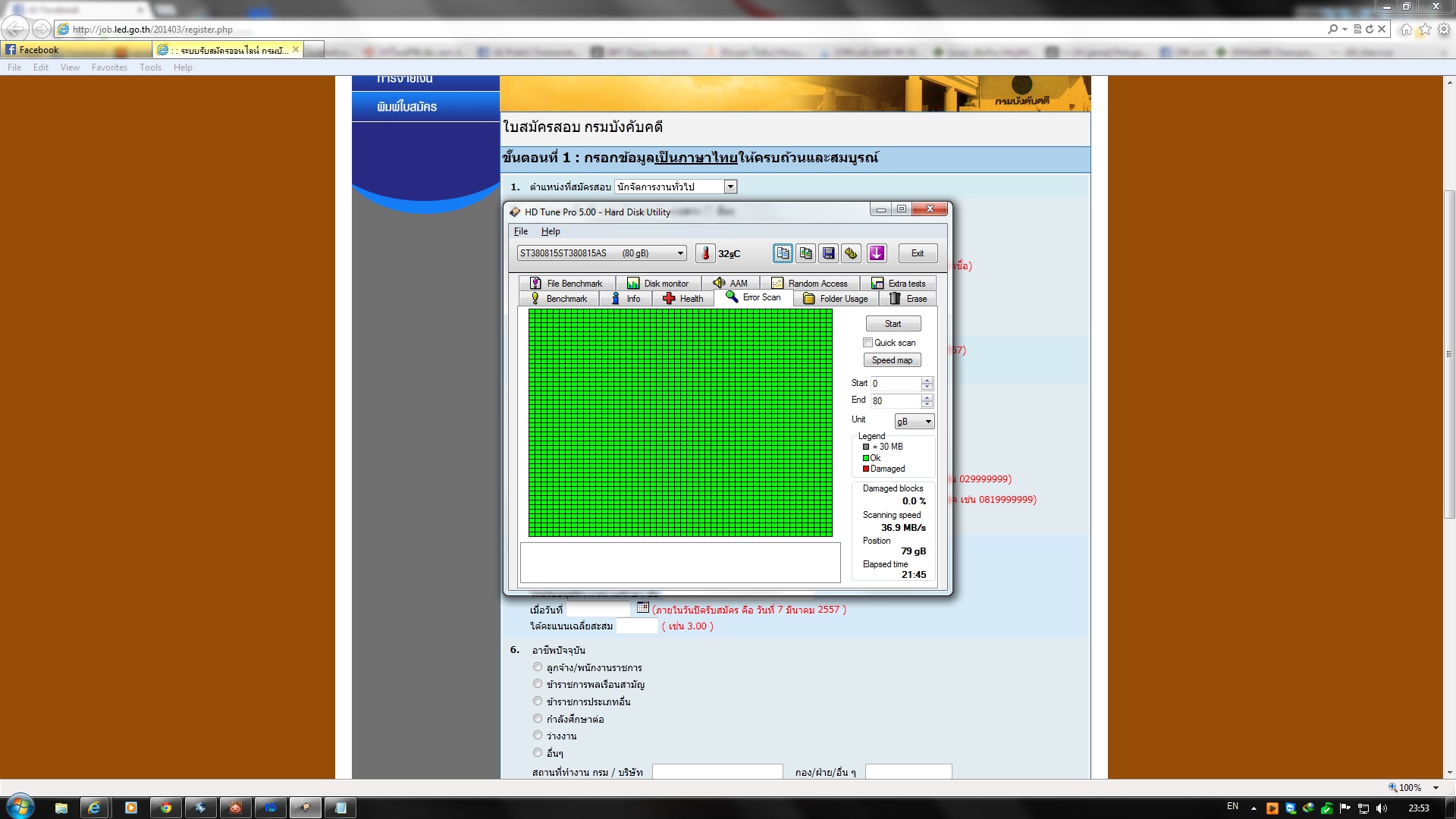Click copy screenshot to clipboard icon
Viewport: 1456px width, 819px height.
tap(805, 253)
